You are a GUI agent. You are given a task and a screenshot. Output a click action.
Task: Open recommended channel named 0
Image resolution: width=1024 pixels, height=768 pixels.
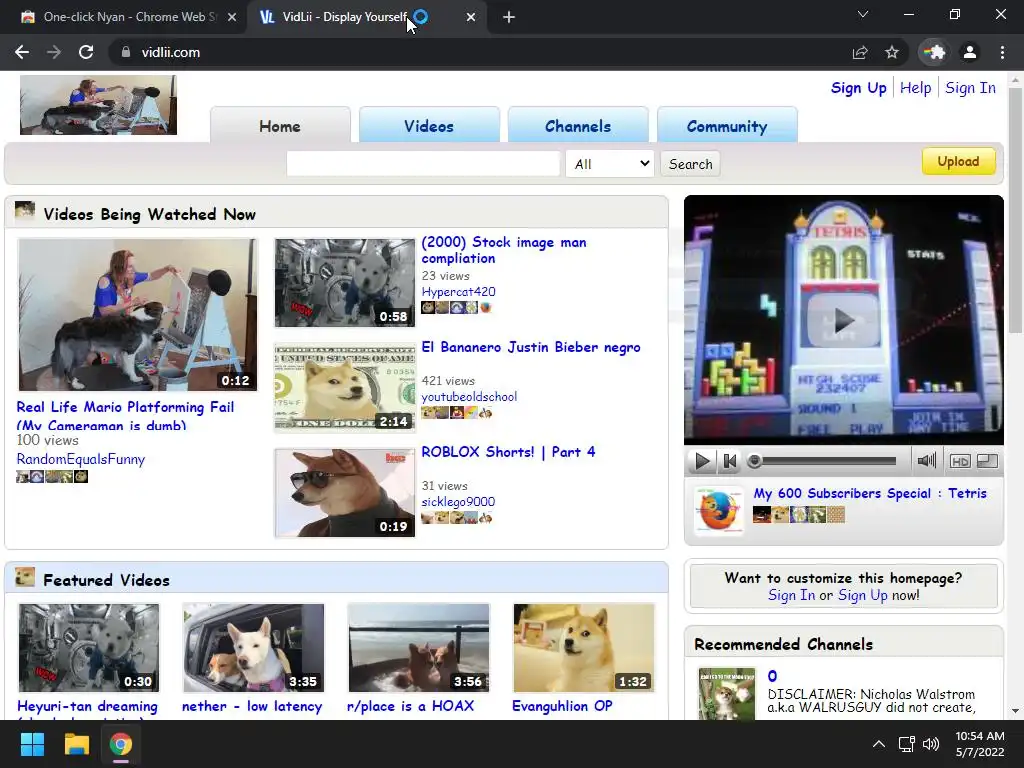point(772,676)
